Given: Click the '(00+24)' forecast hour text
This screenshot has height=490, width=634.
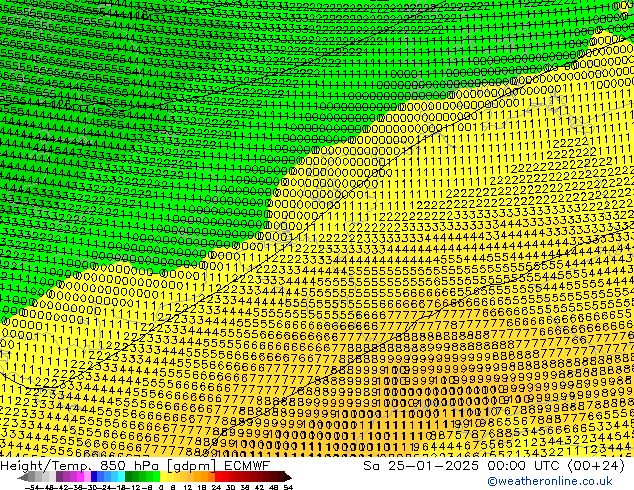Looking at the screenshot, I should point(597,466).
